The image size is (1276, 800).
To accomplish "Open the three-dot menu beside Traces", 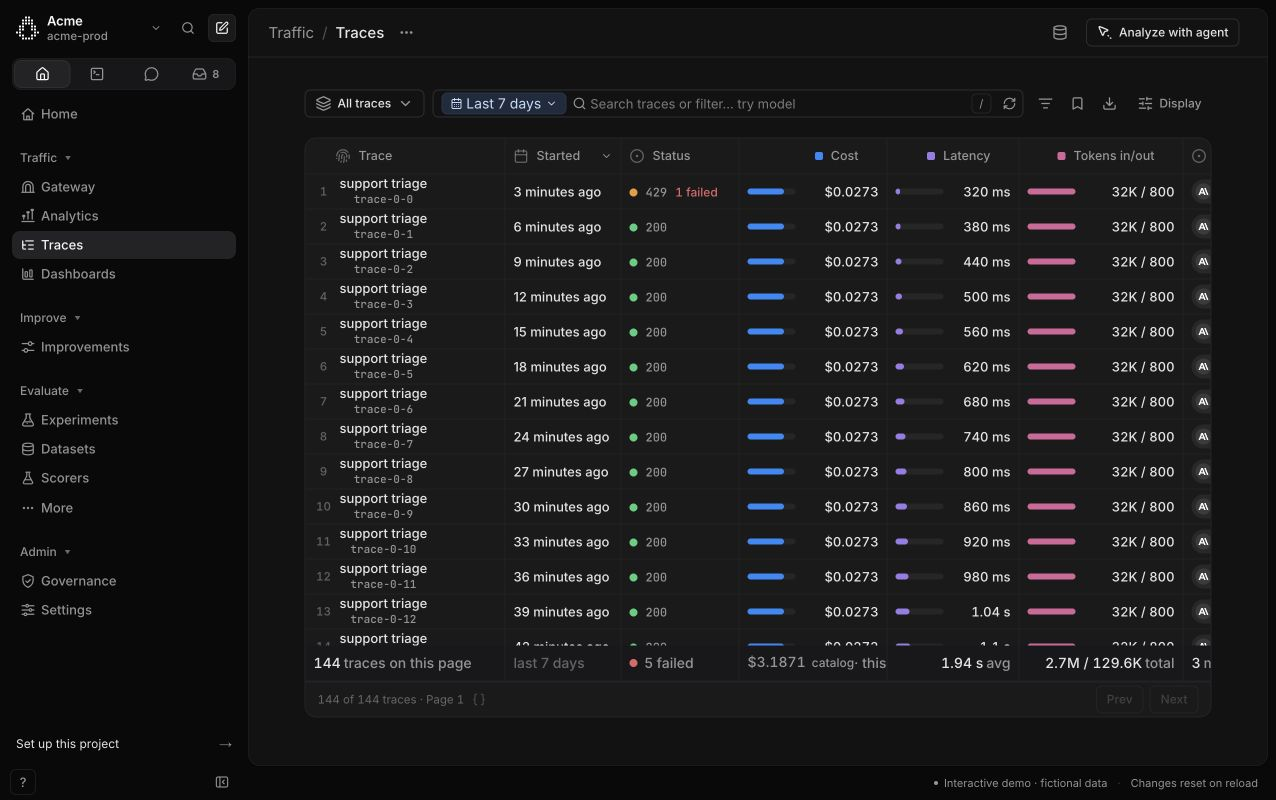I will (406, 33).
